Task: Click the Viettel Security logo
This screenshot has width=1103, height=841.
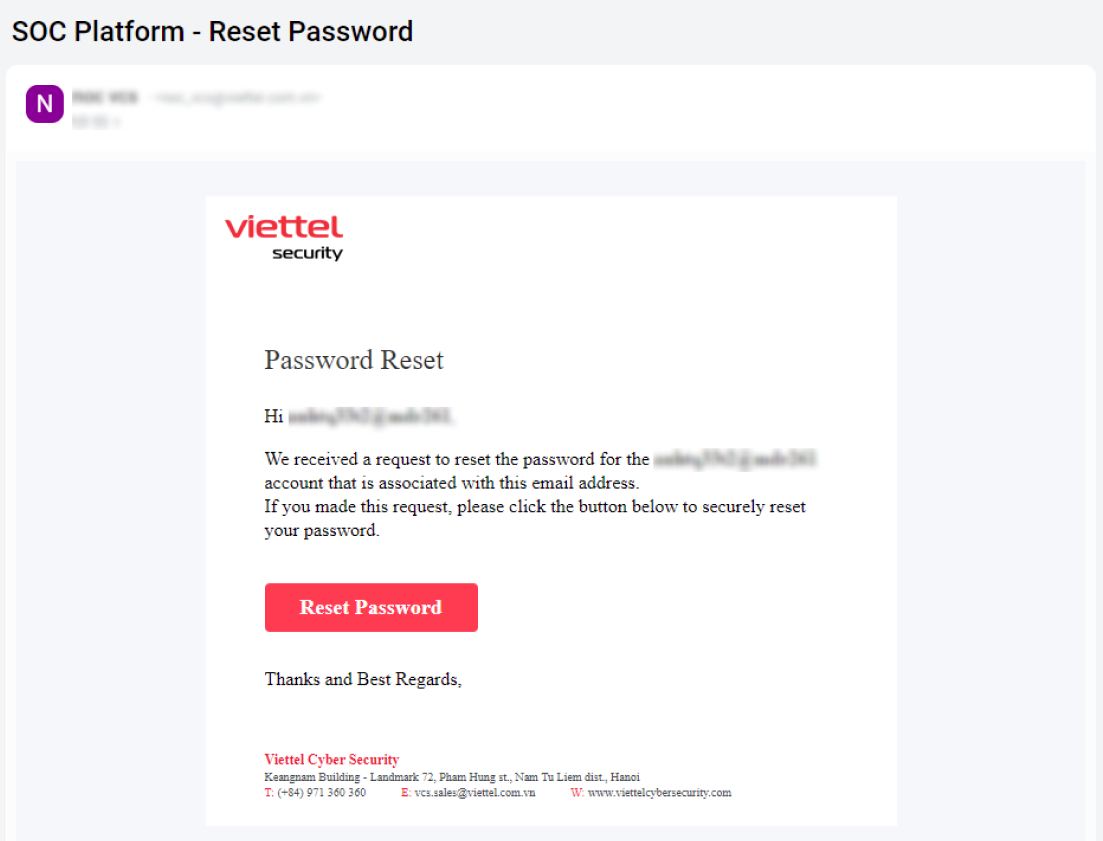Action: (x=284, y=238)
